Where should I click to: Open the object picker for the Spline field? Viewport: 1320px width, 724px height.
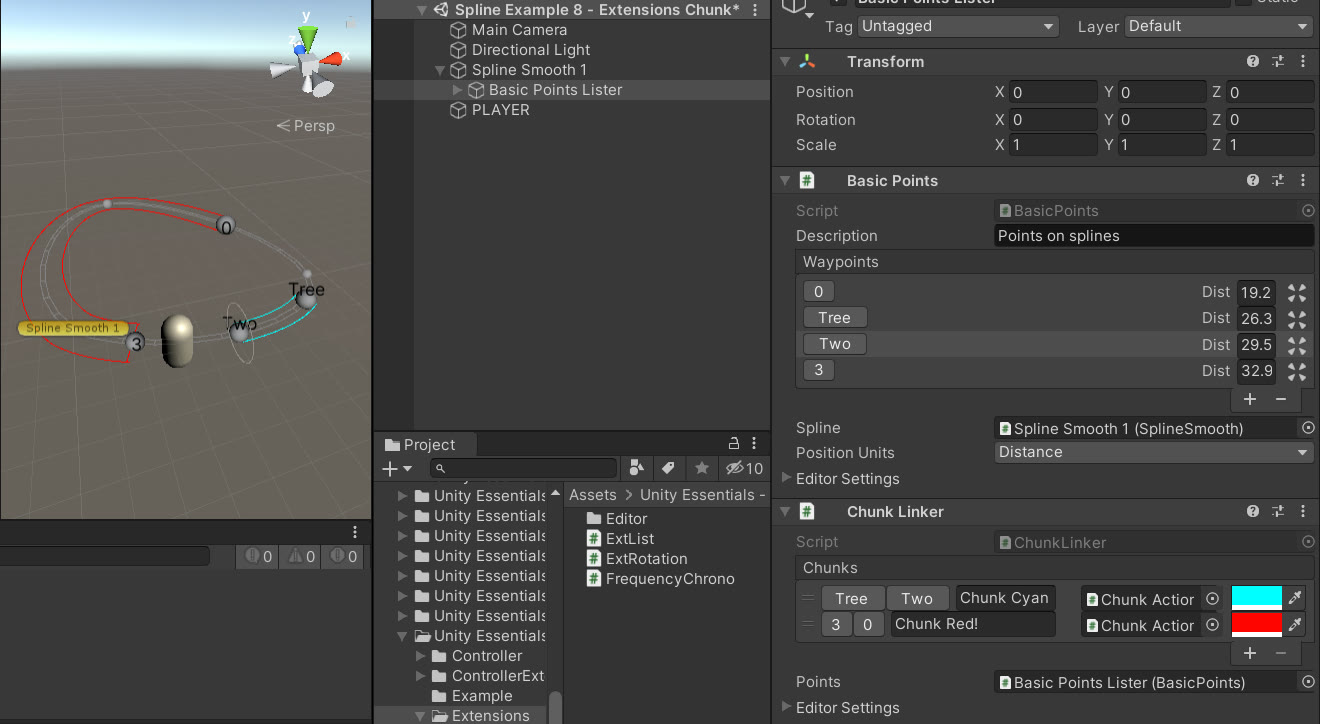tap(1308, 428)
